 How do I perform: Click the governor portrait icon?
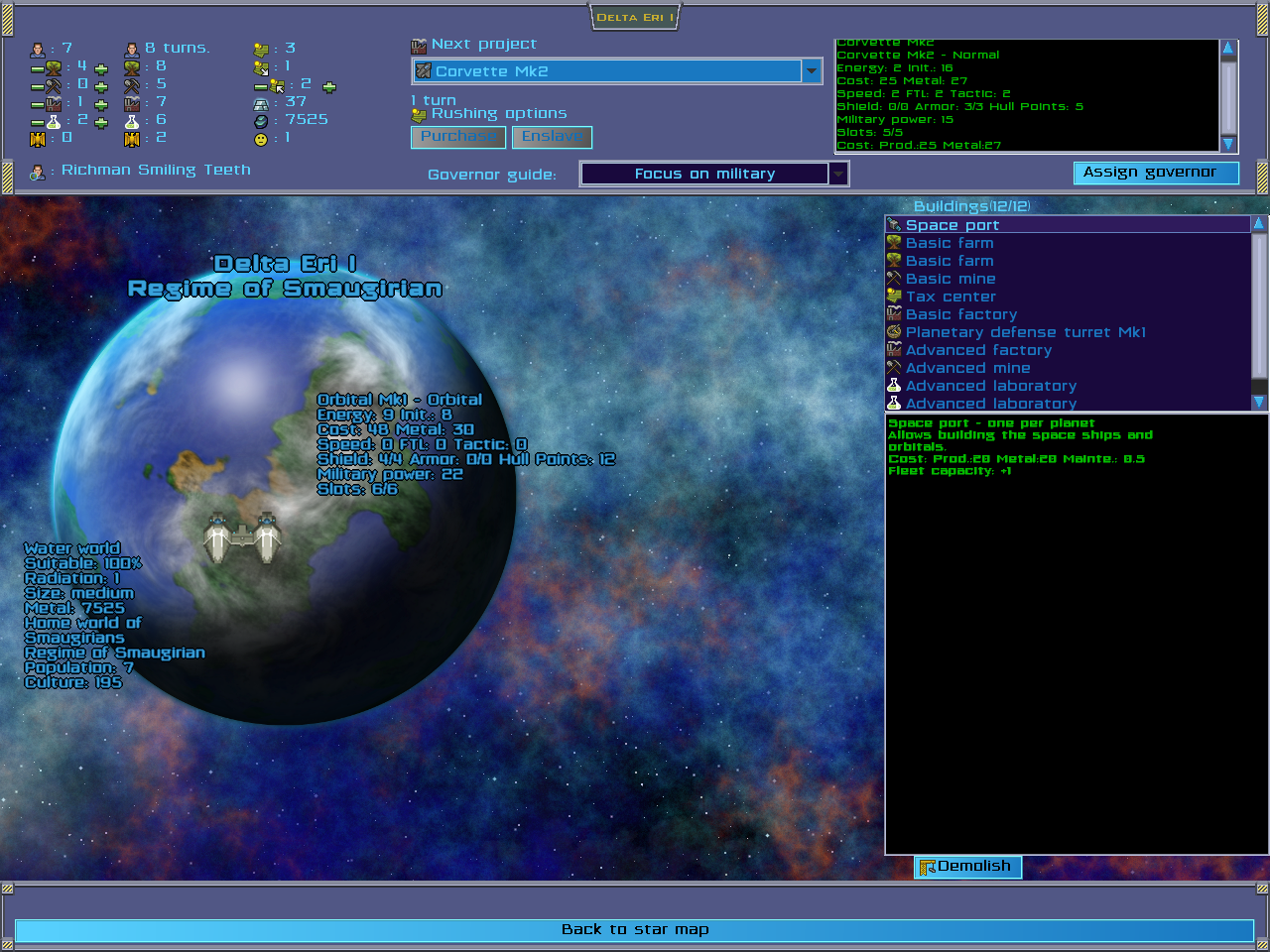[38, 172]
